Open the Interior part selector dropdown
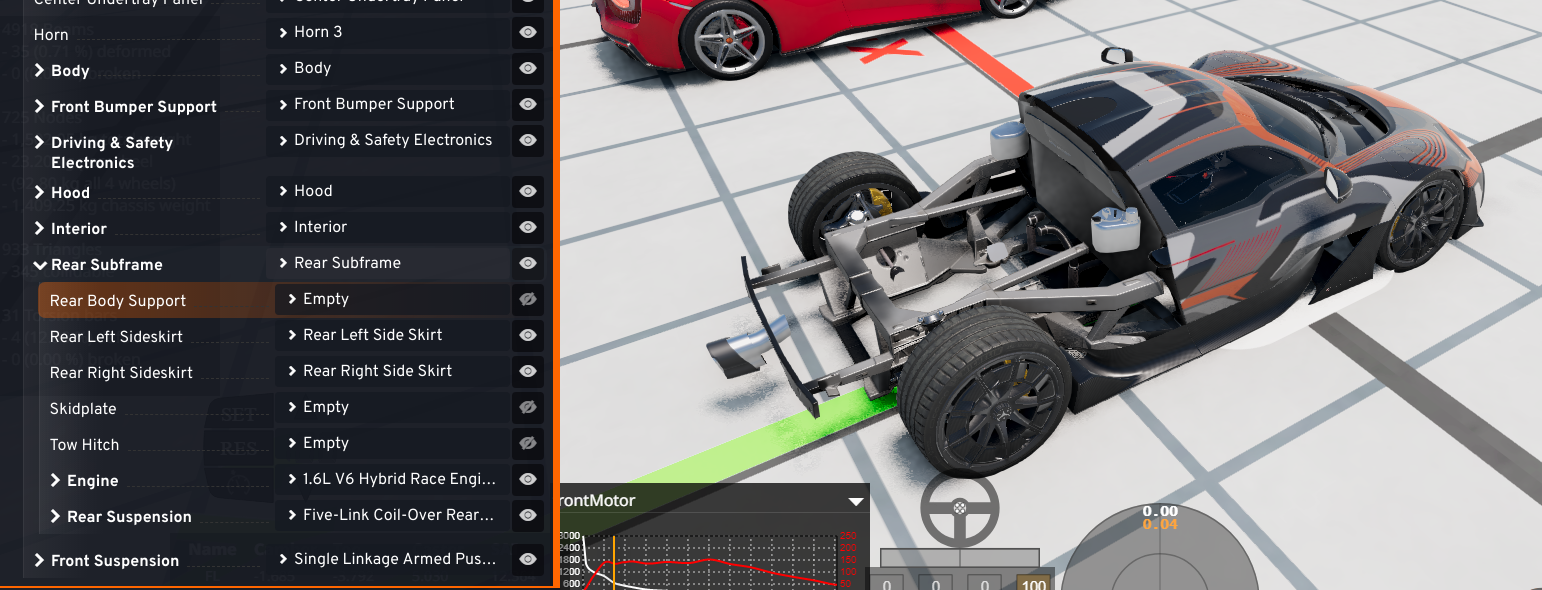The height and width of the screenshot is (590, 1542). tap(388, 227)
